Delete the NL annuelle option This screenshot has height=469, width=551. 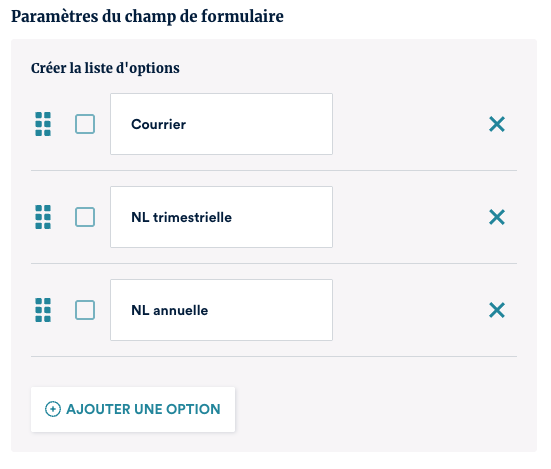click(x=497, y=310)
